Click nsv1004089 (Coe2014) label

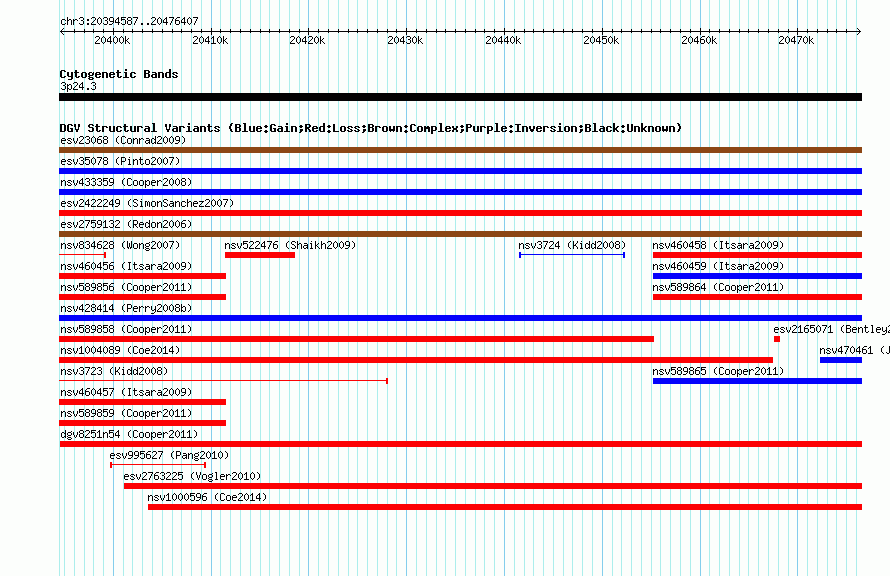coord(120,350)
